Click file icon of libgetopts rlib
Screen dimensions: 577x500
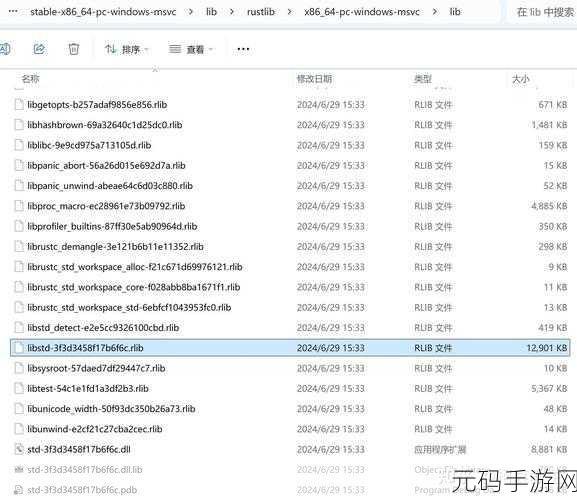(19, 105)
